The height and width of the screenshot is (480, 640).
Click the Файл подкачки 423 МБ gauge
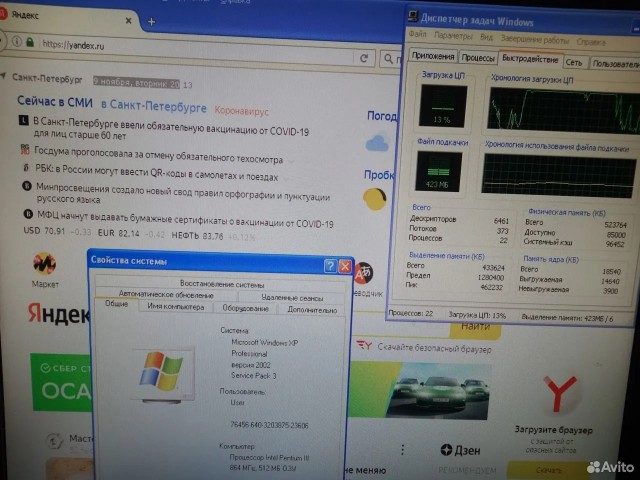[439, 171]
